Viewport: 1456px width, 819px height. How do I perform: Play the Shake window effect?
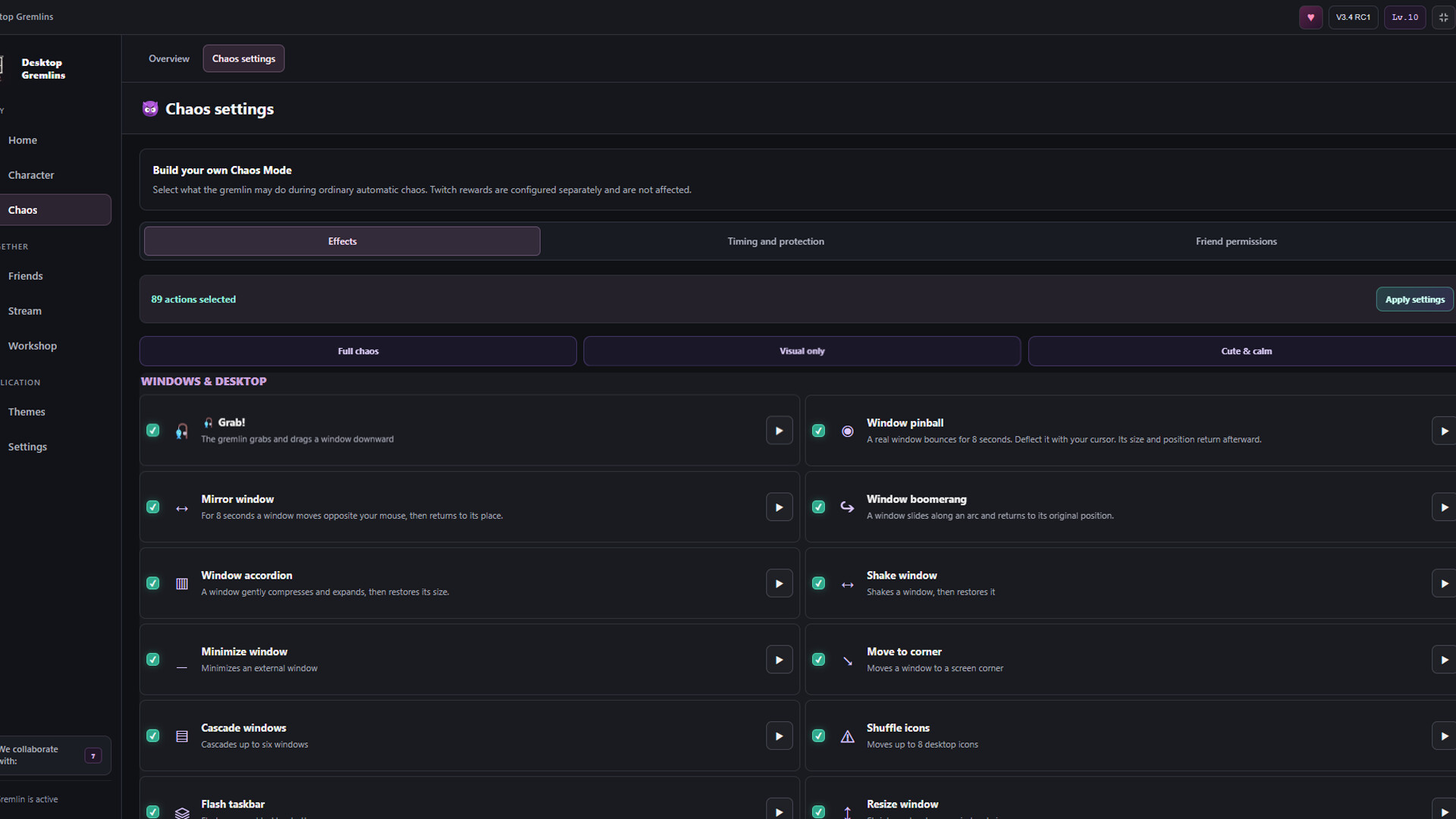[1444, 583]
